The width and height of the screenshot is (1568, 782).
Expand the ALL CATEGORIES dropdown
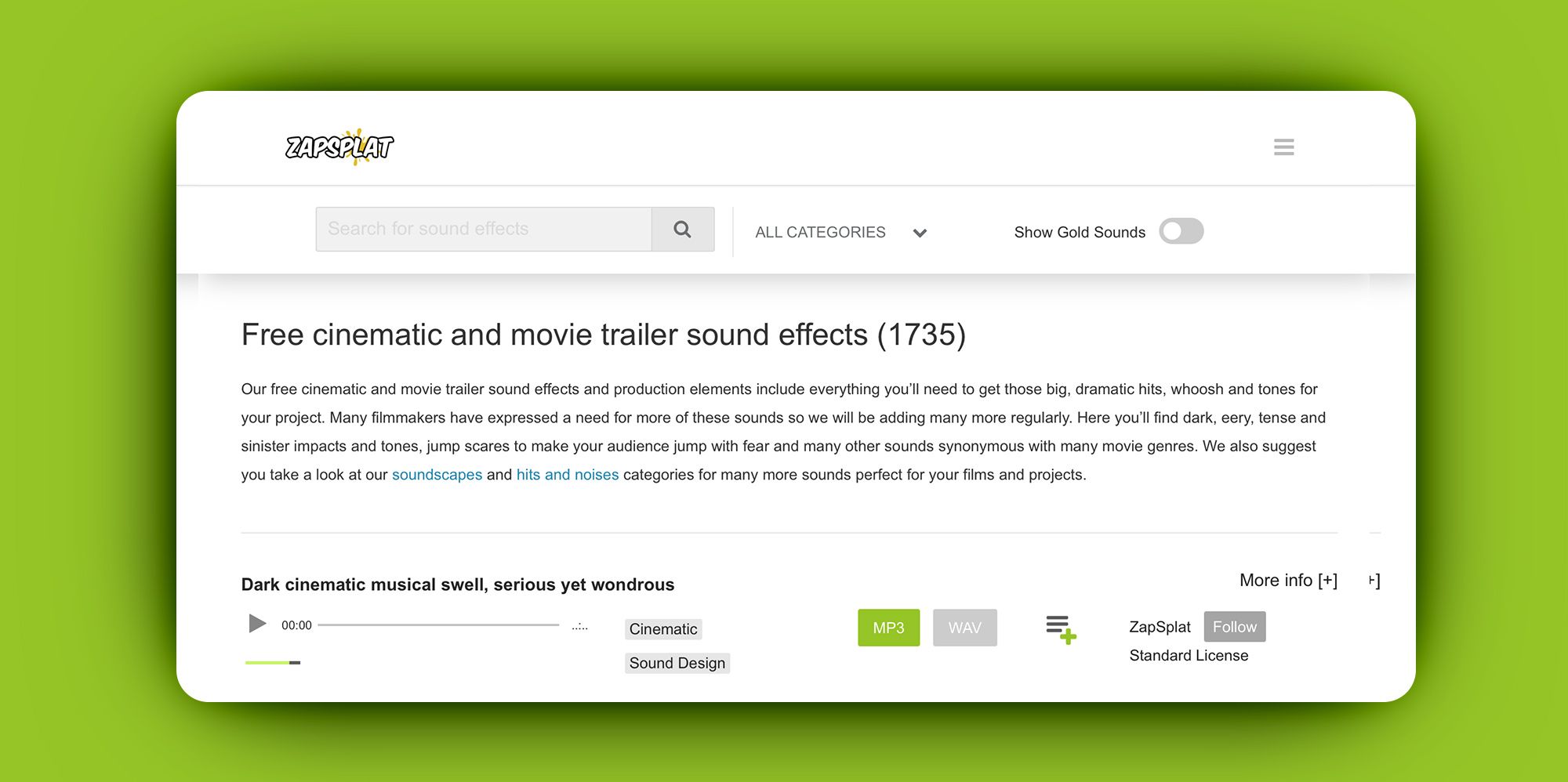[x=840, y=232]
